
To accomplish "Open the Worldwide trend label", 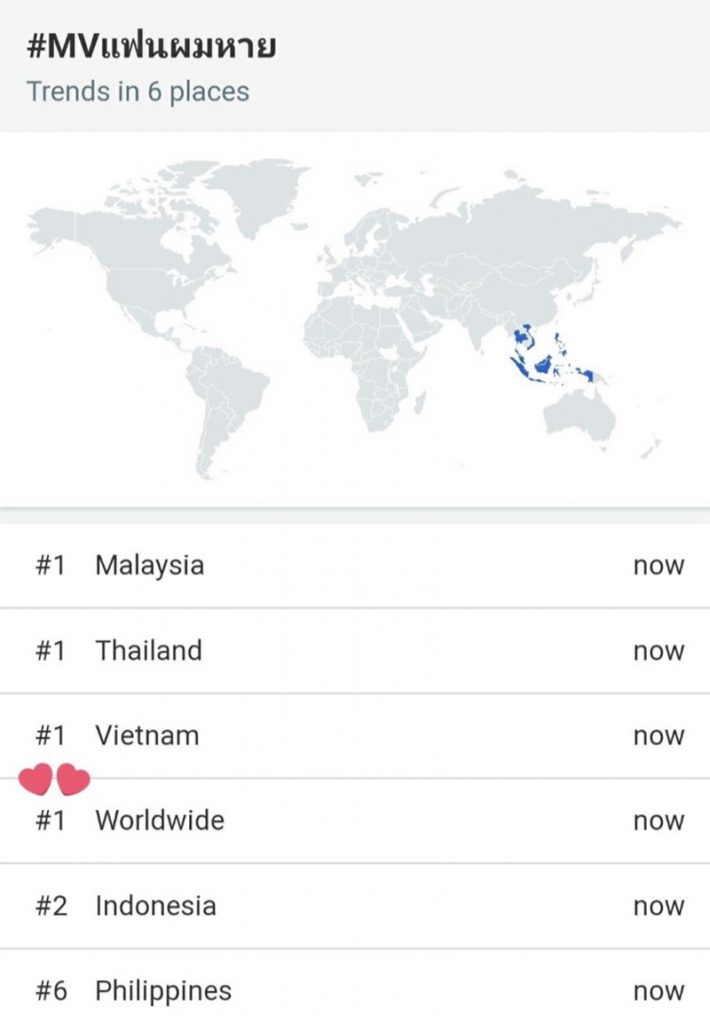I will tap(159, 821).
